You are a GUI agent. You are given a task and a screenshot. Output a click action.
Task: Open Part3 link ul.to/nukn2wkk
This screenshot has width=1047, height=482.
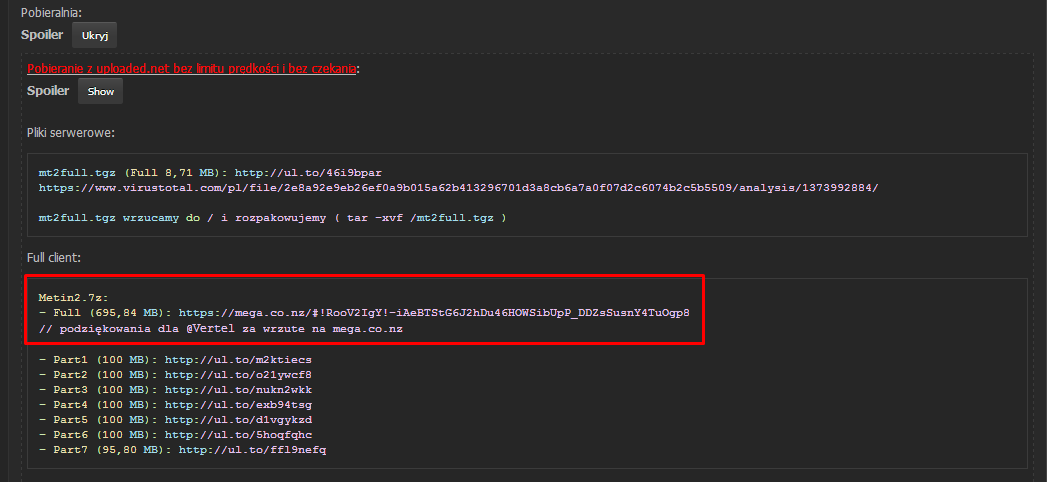pos(238,390)
